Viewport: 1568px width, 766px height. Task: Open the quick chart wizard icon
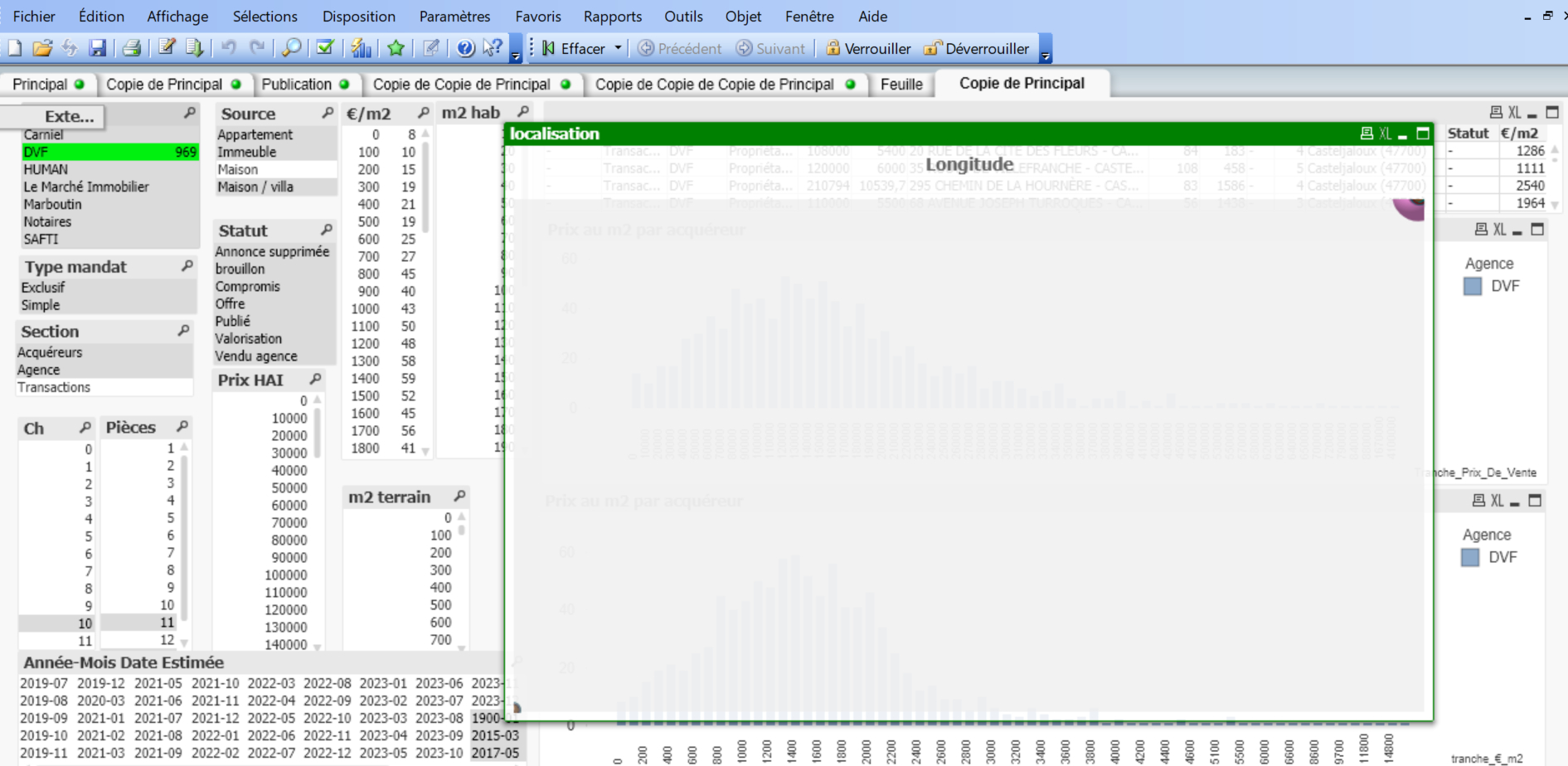click(x=361, y=48)
